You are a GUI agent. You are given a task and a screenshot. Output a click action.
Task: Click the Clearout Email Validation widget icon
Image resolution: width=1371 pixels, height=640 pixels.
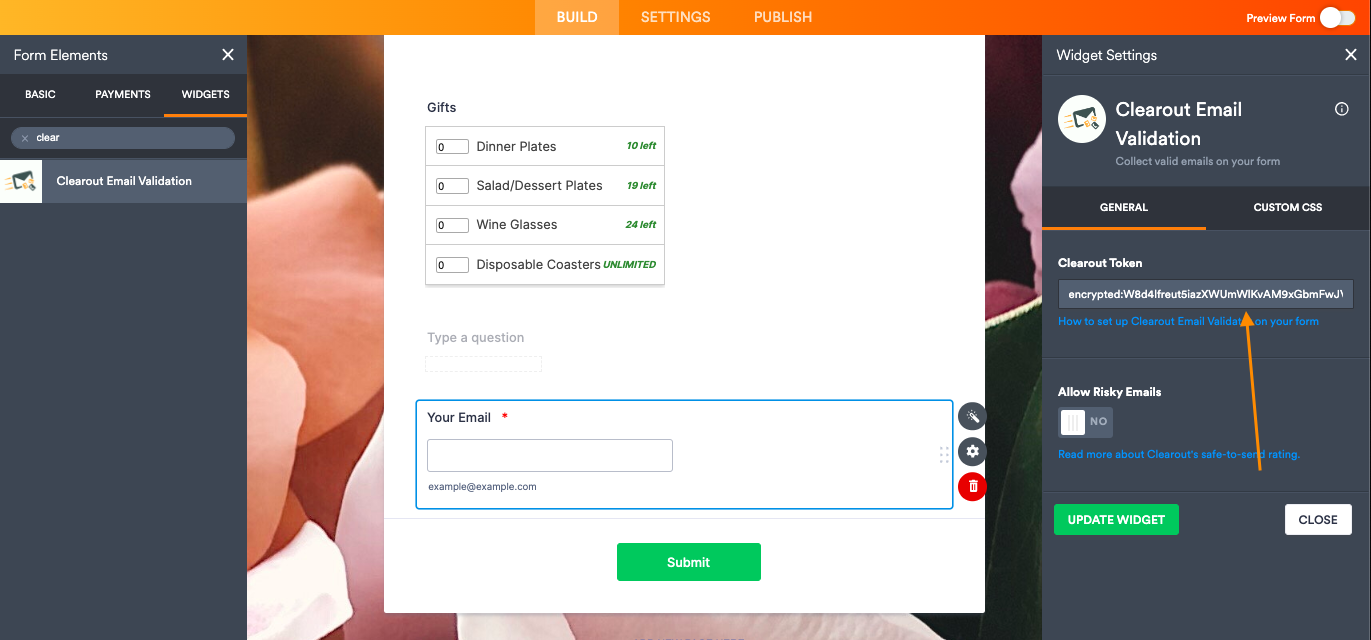(x=21, y=181)
